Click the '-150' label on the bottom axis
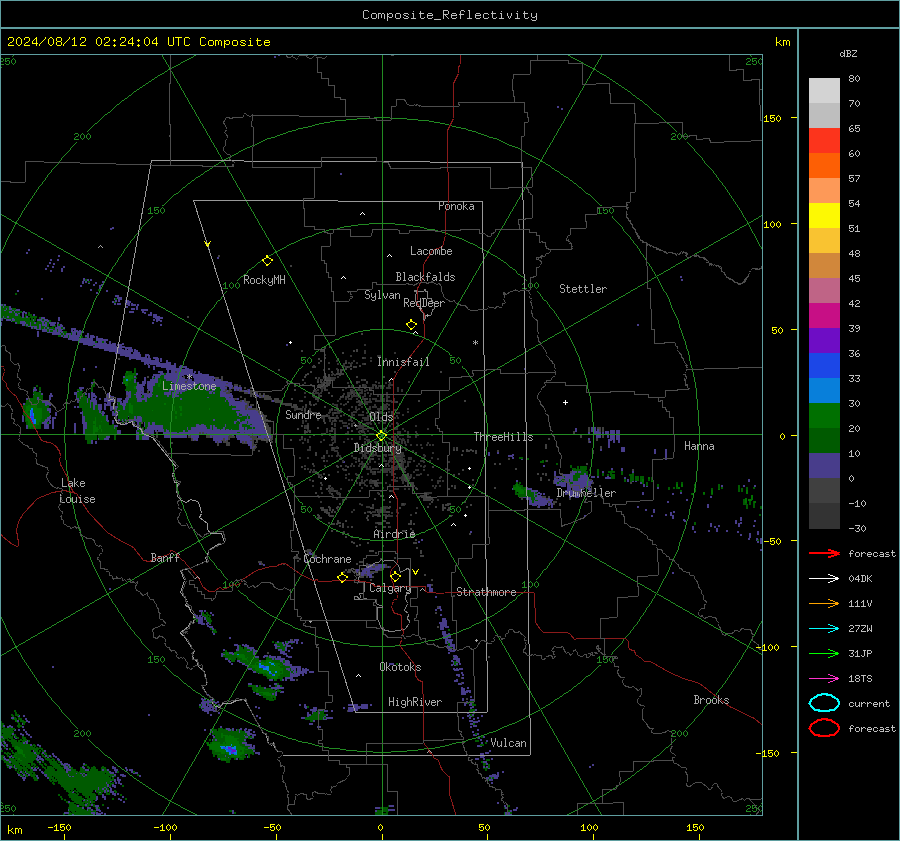The height and width of the screenshot is (841, 900). pyautogui.click(x=59, y=827)
